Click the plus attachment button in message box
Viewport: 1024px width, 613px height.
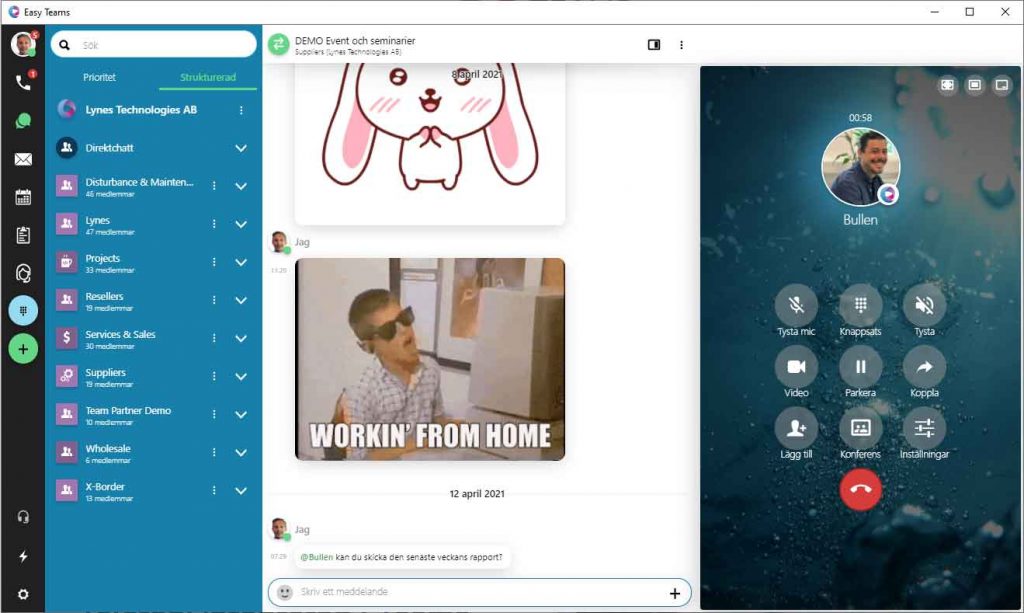coord(675,593)
